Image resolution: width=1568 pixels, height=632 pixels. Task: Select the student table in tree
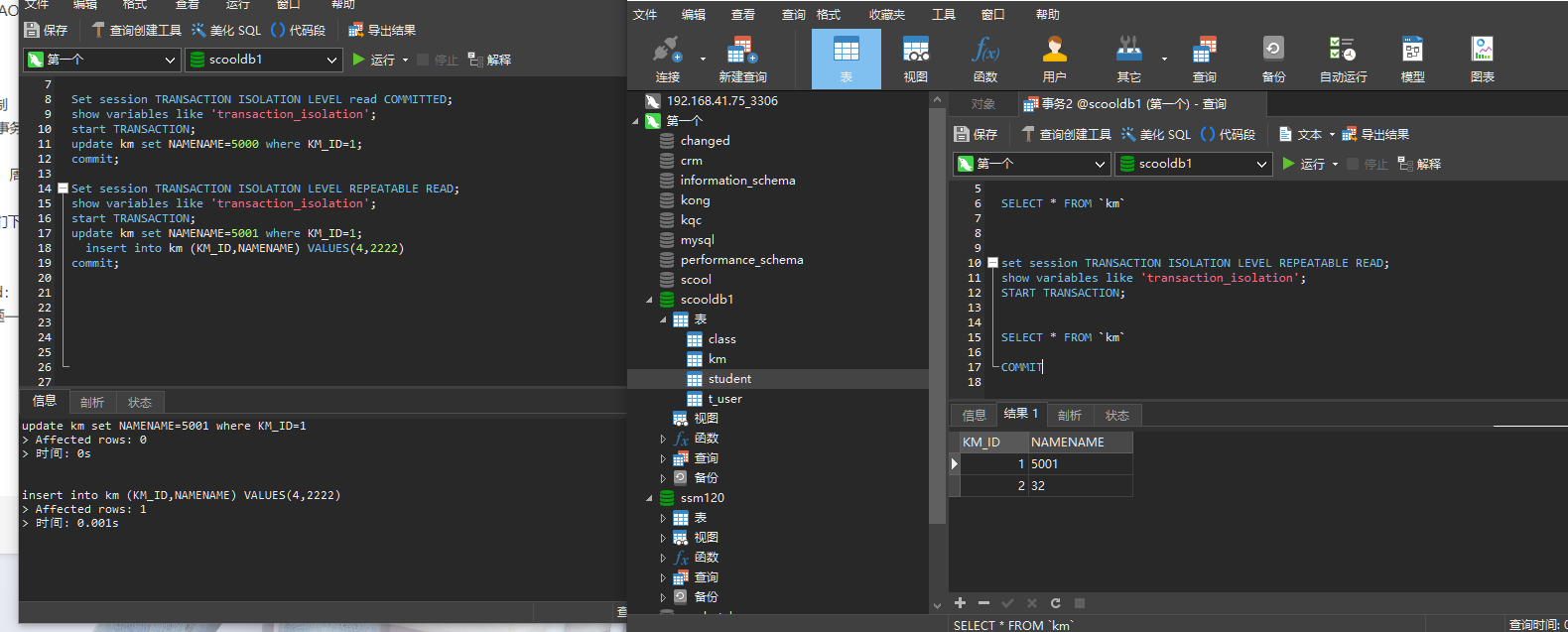pyautogui.click(x=729, y=379)
